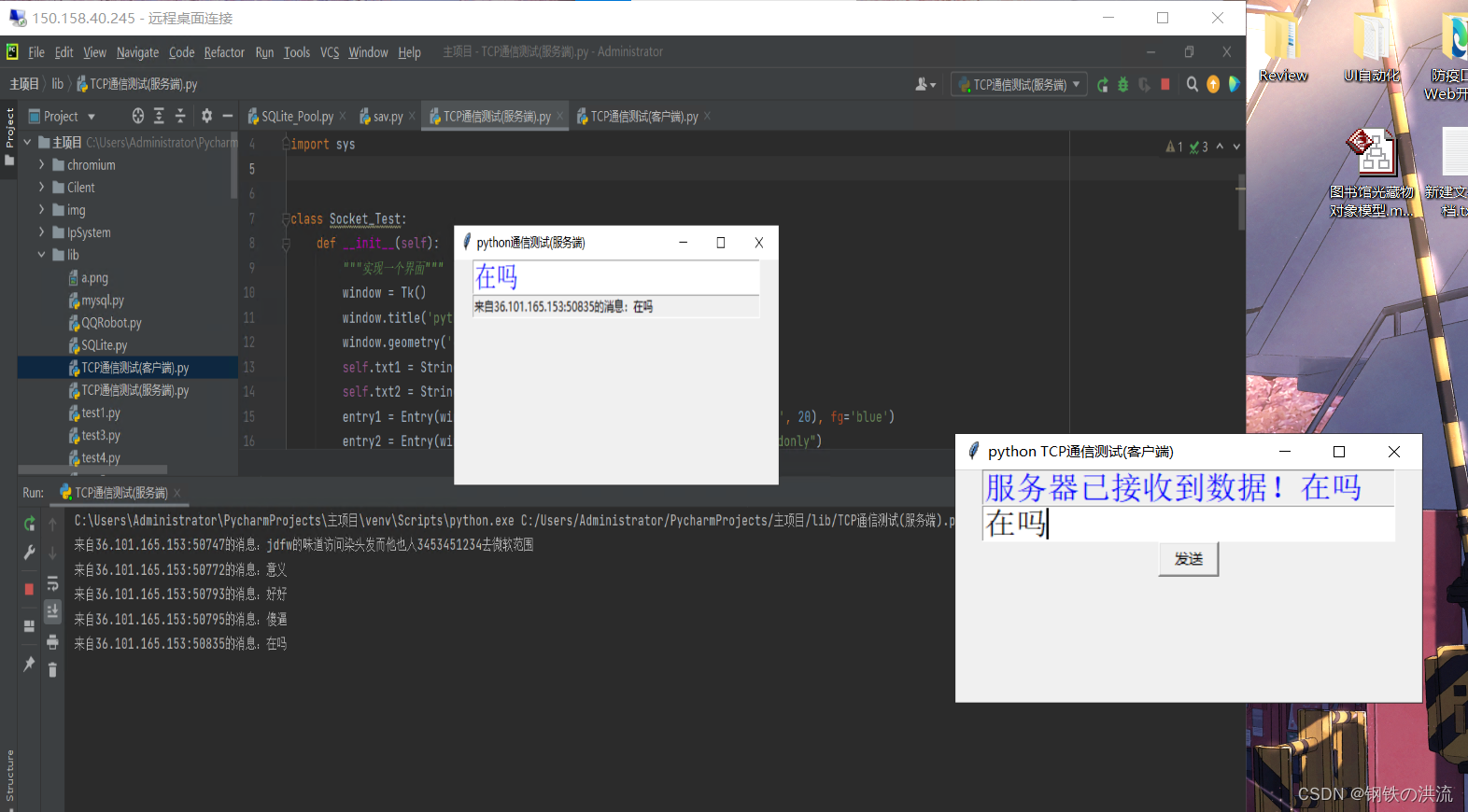Hide the Project panel with minus icon
The width and height of the screenshot is (1468, 812).
(x=227, y=116)
